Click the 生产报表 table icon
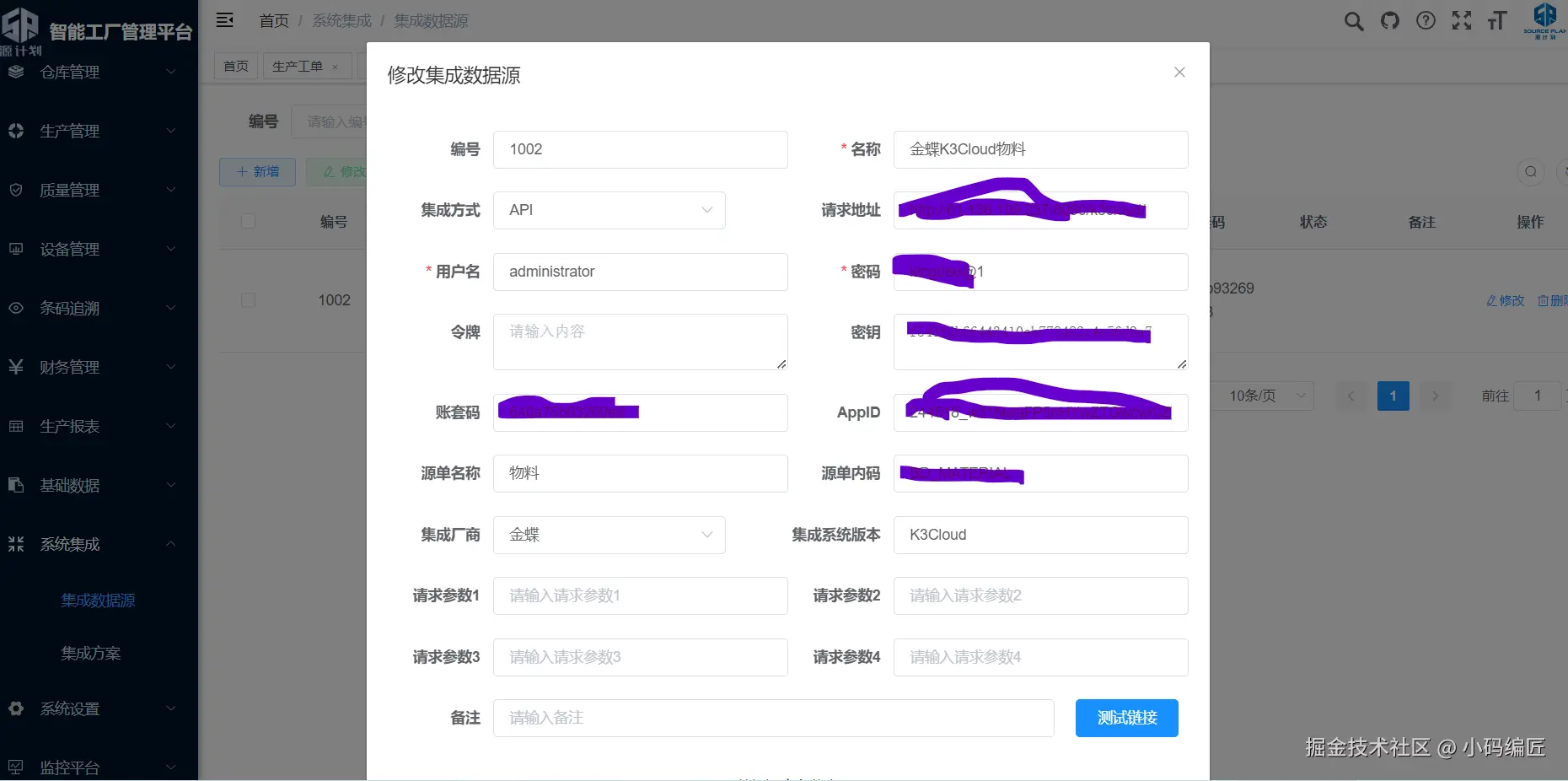 pos(16,426)
